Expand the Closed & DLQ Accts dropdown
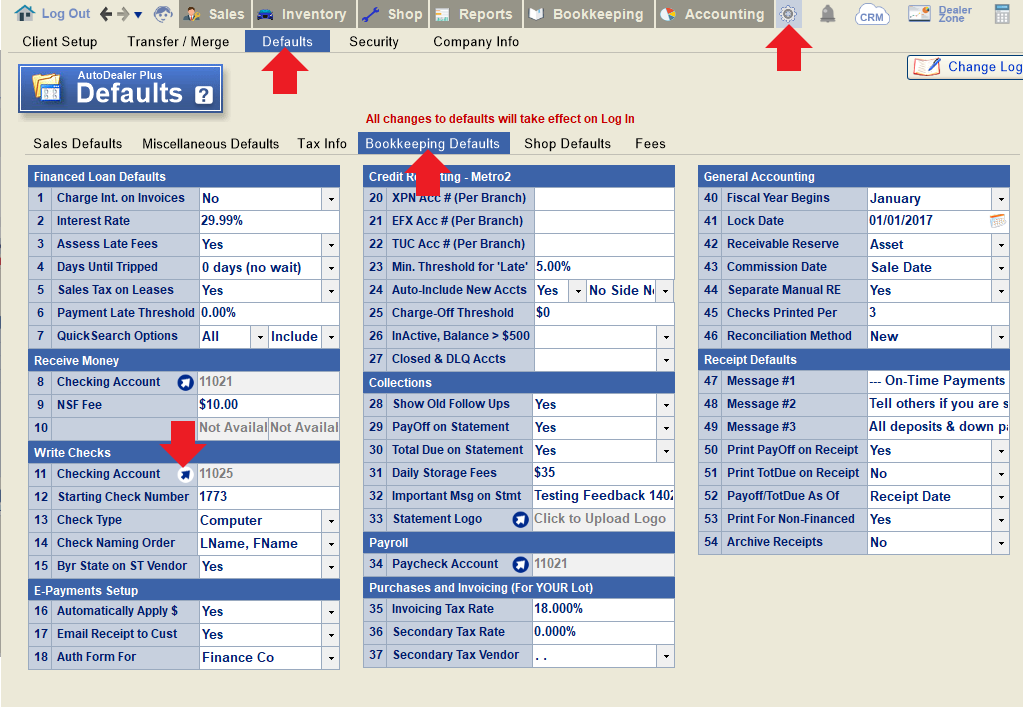 (665, 359)
